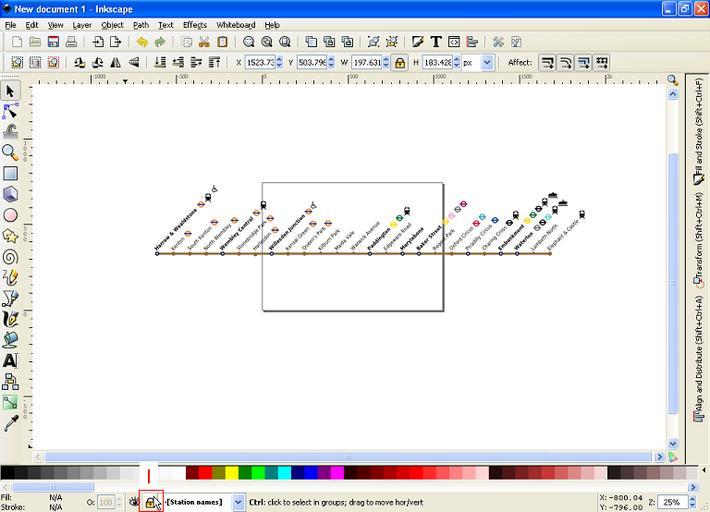Click the Import icon
The image size is (710, 512).
click(x=98, y=42)
